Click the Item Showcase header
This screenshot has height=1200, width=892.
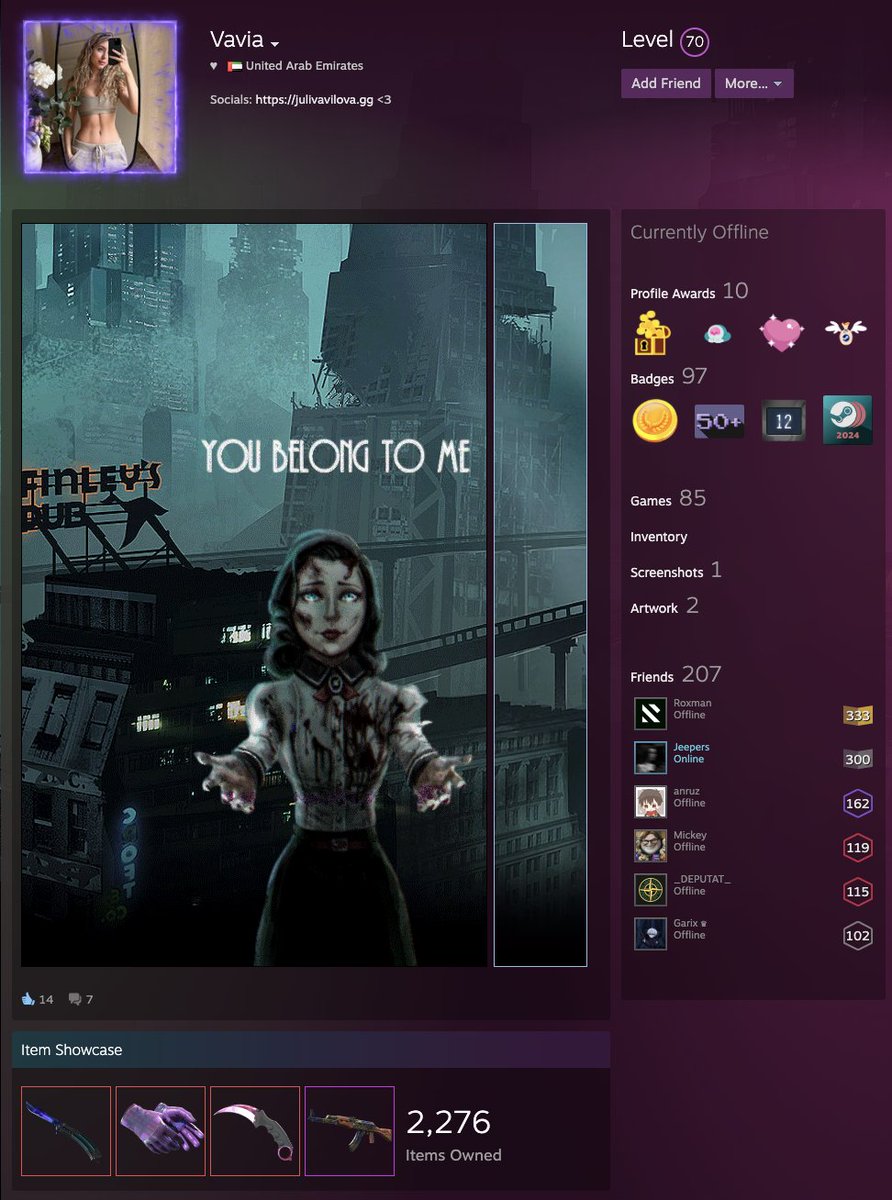[311, 1050]
